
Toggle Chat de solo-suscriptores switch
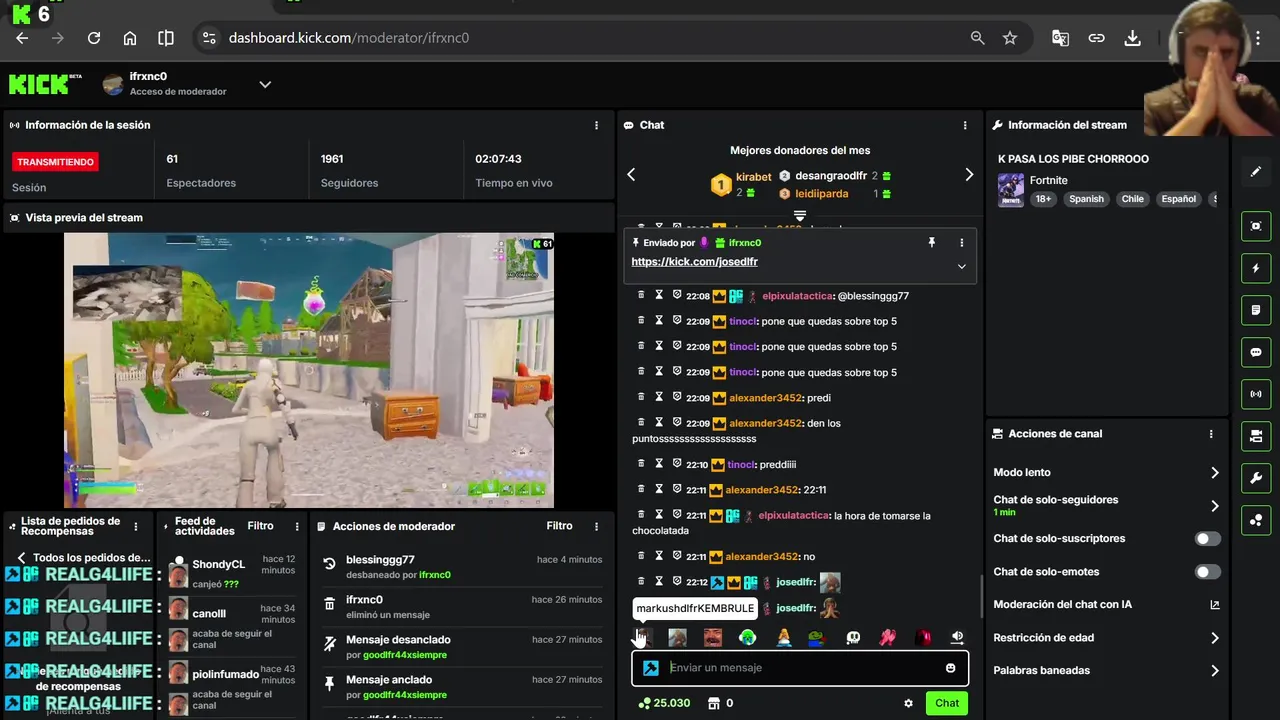coord(1207,539)
